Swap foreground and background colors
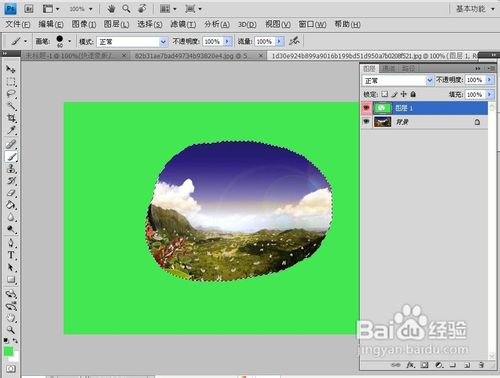Image resolution: width=500 pixels, height=378 pixels. (x=15, y=341)
